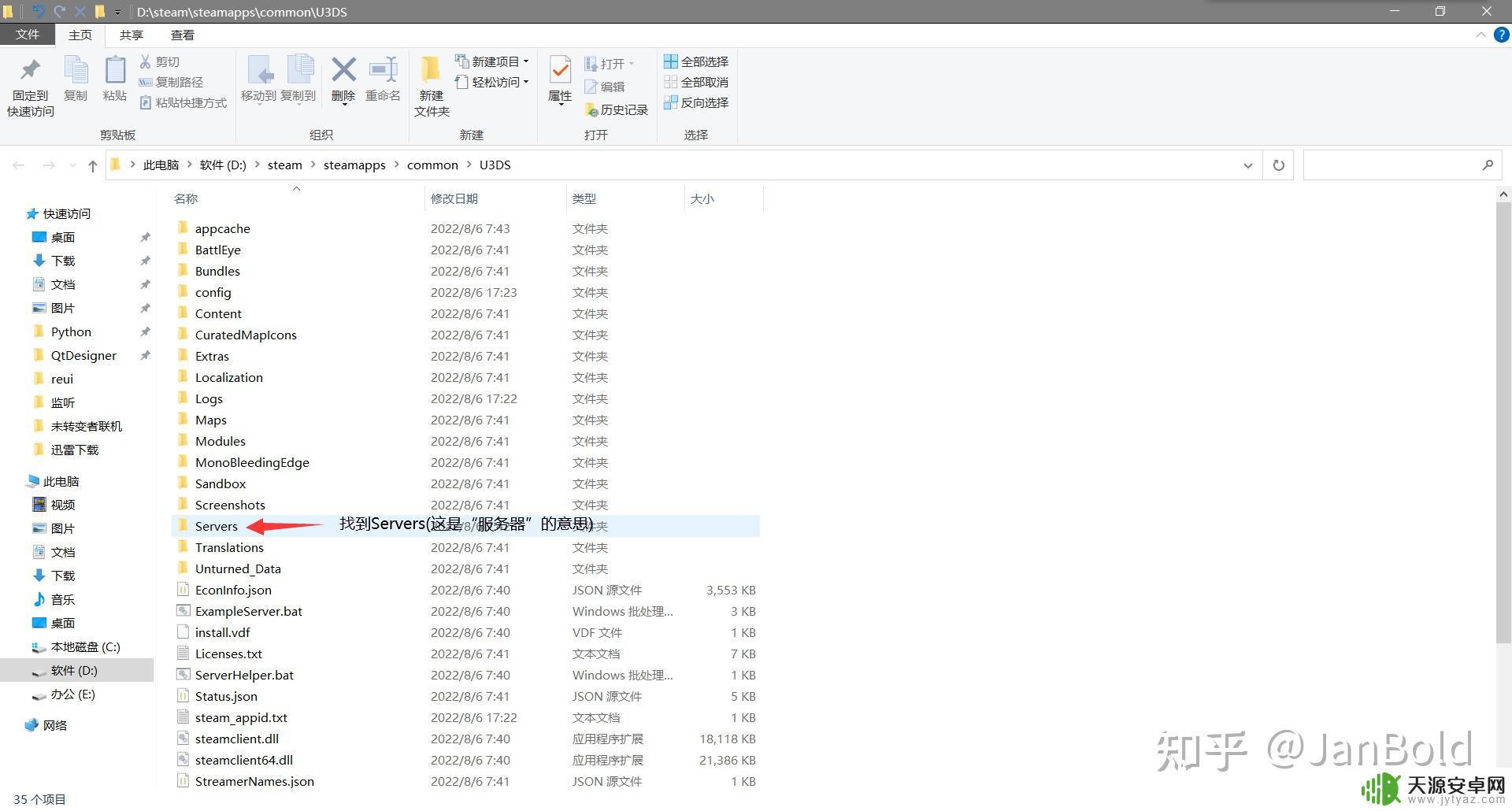Click the Help question mark icon
The image size is (1512, 811).
coord(1502,35)
